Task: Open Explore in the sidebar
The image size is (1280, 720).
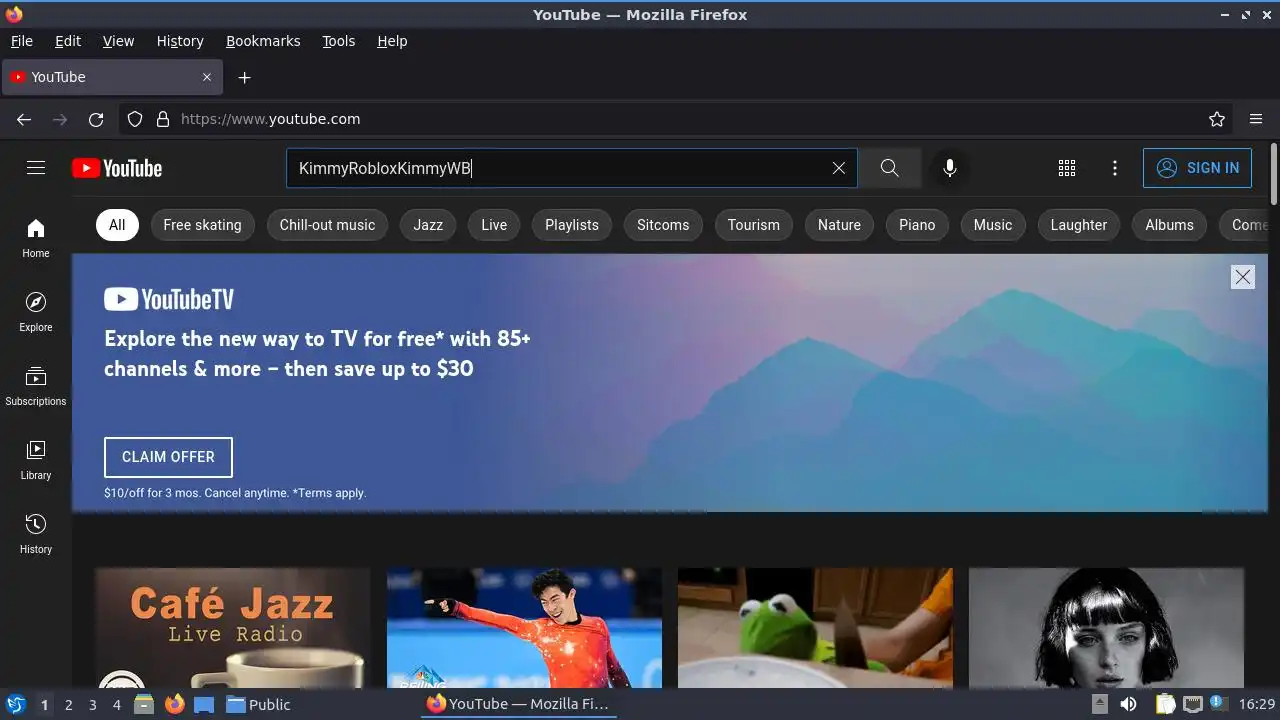Action: 36,312
